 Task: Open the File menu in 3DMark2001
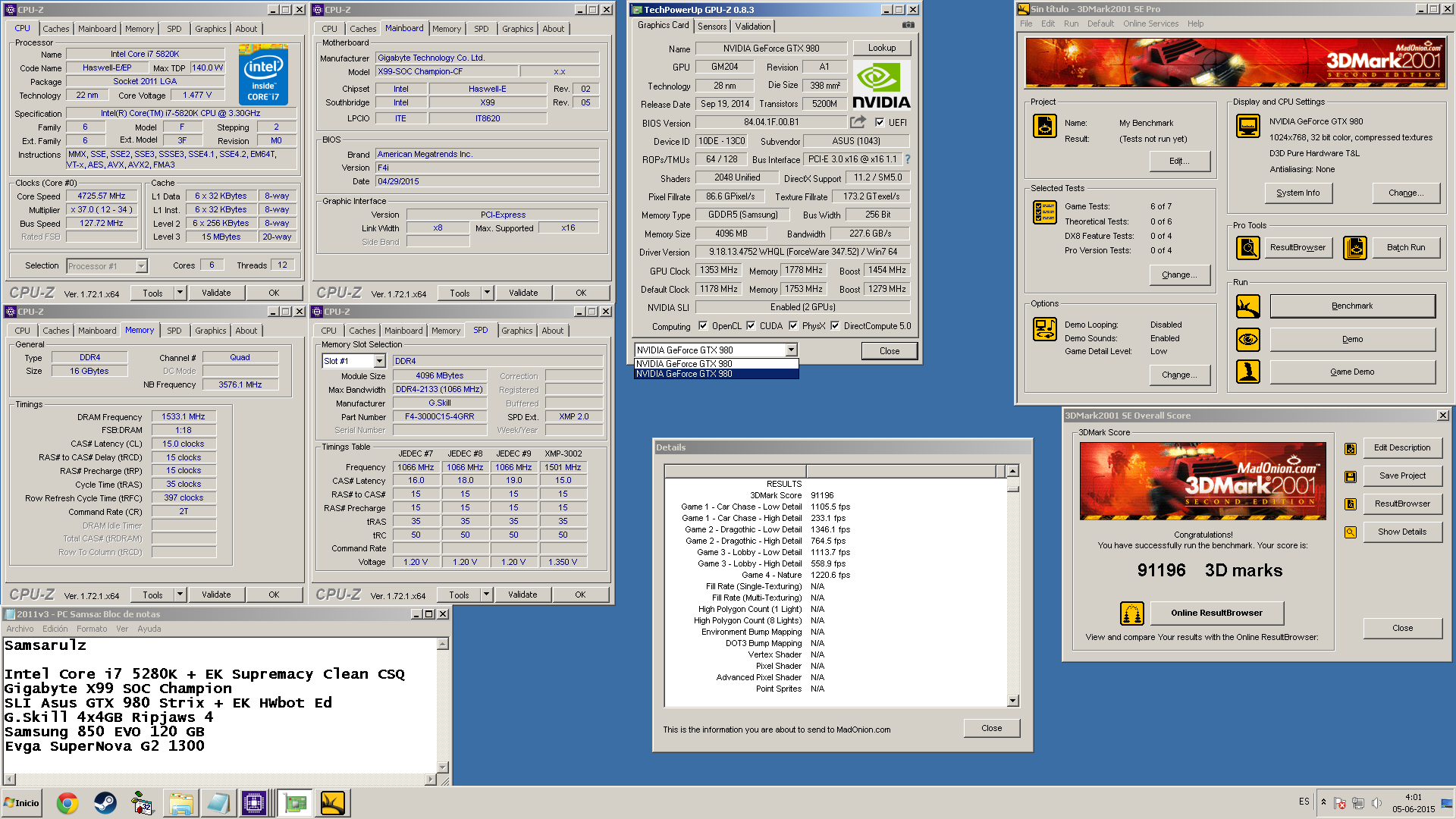click(1026, 24)
